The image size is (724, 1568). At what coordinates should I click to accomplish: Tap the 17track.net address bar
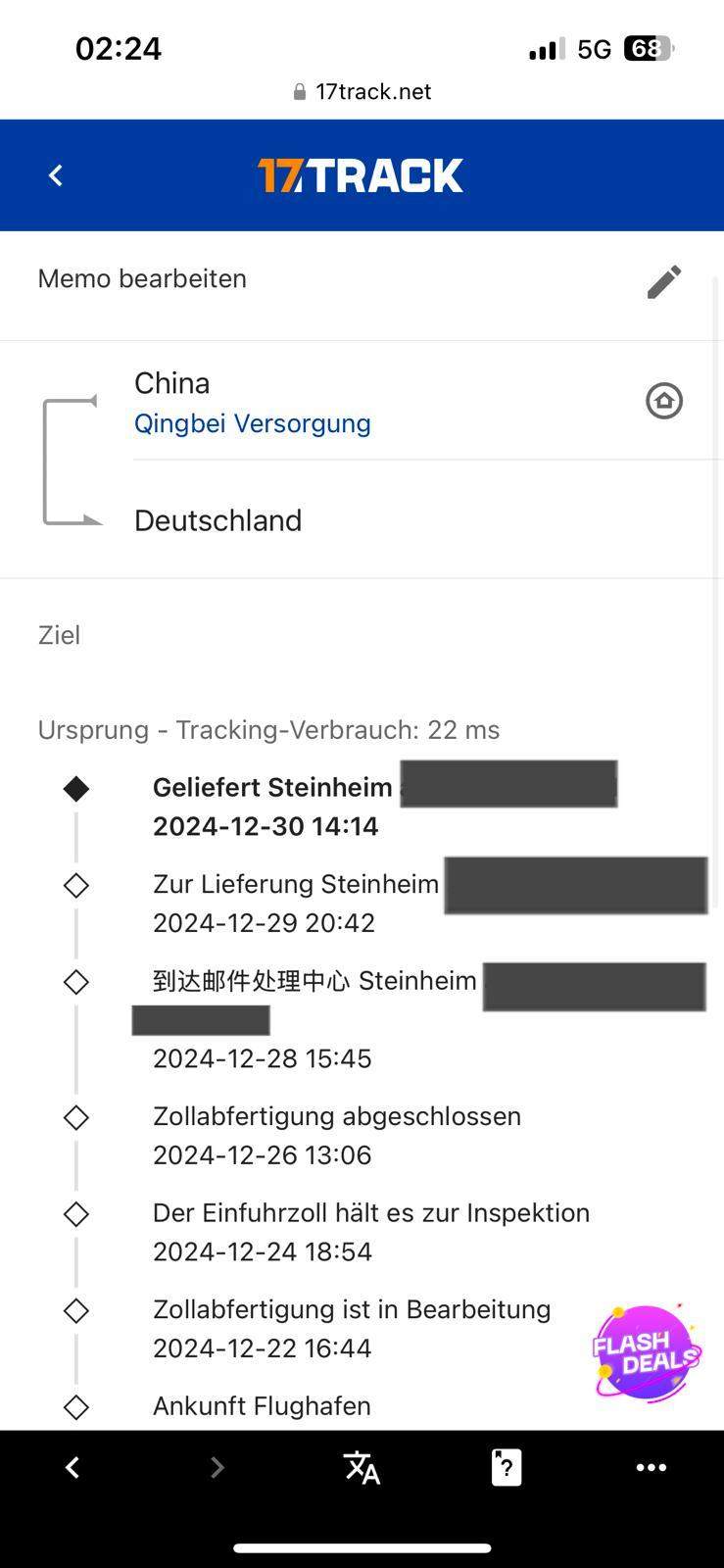tap(373, 91)
